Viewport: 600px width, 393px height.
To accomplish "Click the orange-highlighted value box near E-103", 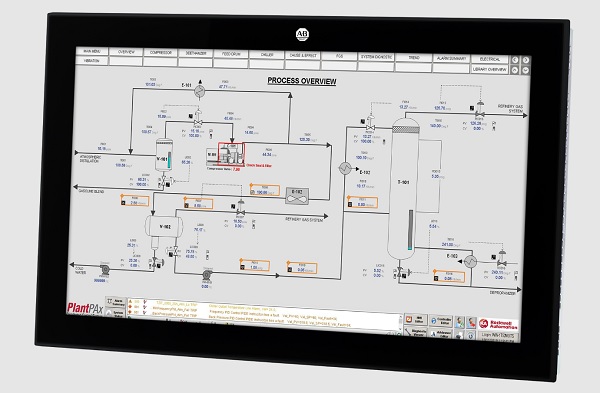I will (x=449, y=277).
